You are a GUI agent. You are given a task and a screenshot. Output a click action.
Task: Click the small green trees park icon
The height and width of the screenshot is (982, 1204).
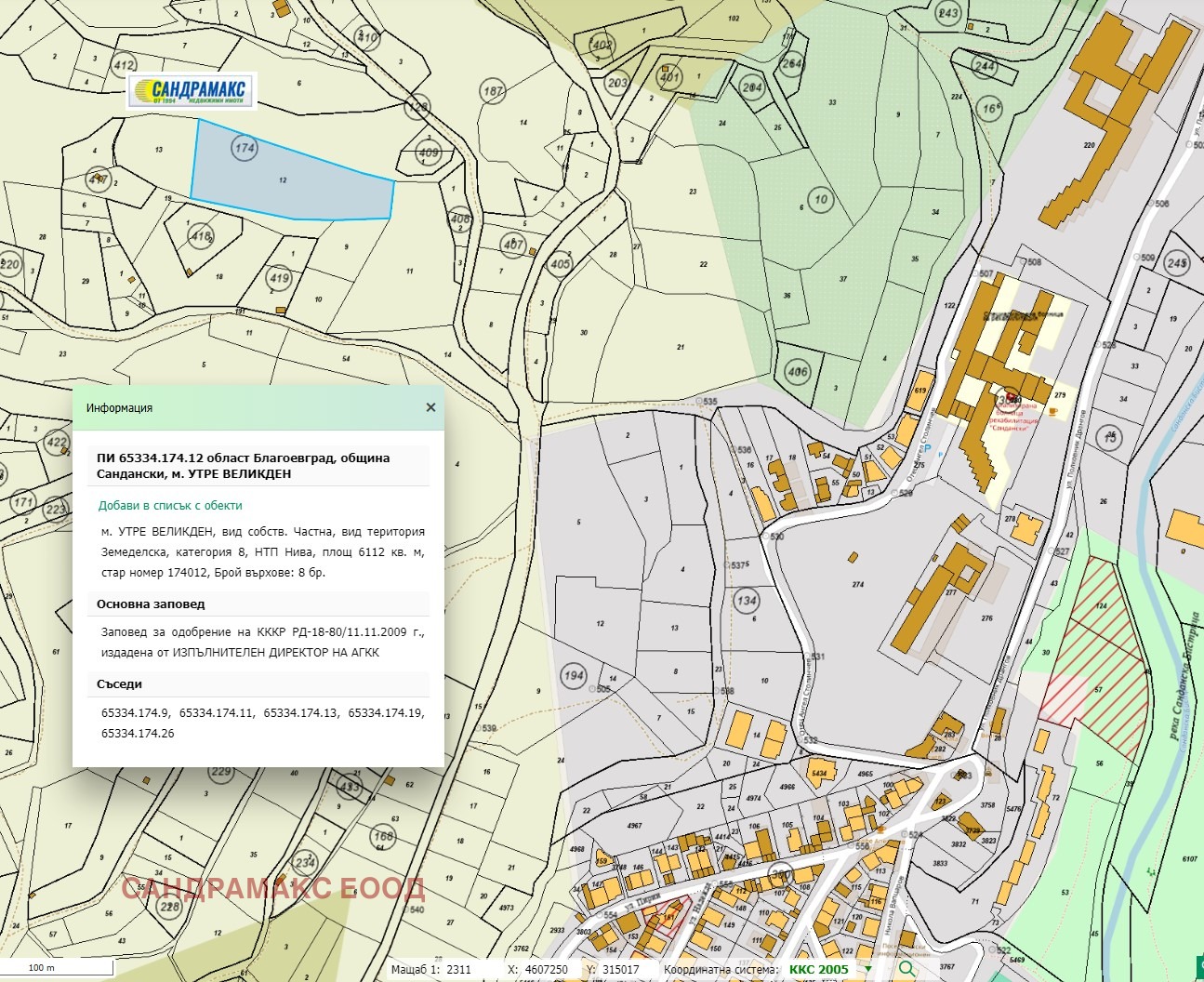click(x=1151, y=872)
